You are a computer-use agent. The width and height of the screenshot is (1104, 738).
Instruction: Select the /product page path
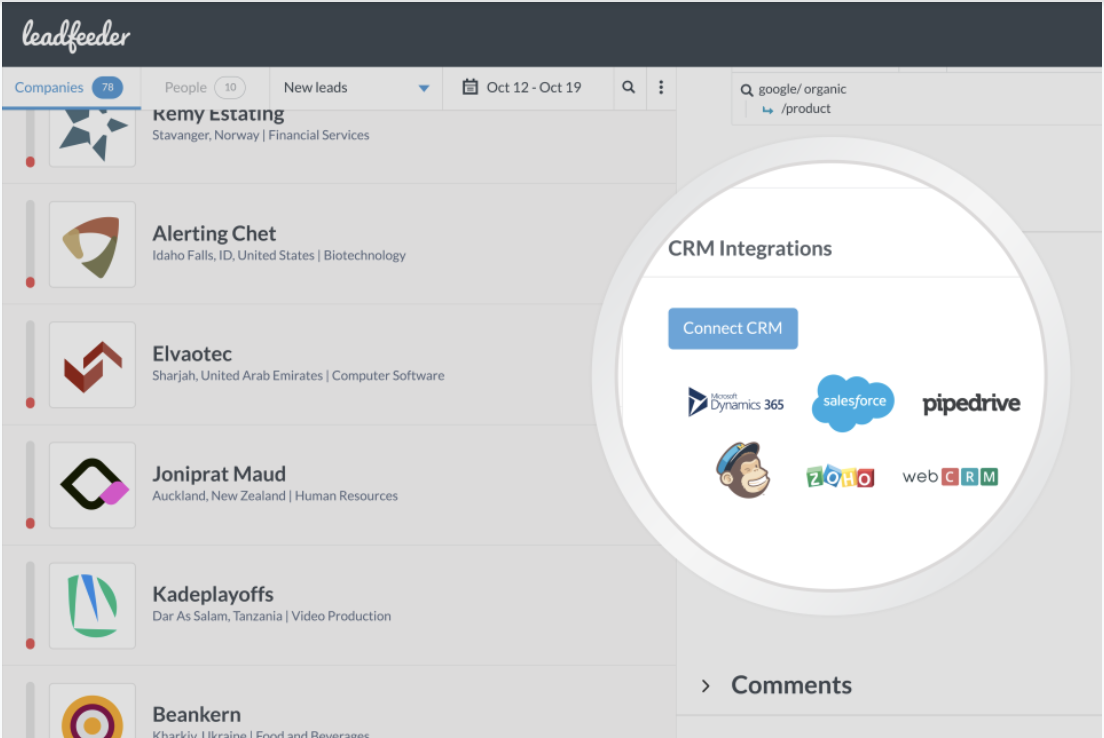(805, 108)
